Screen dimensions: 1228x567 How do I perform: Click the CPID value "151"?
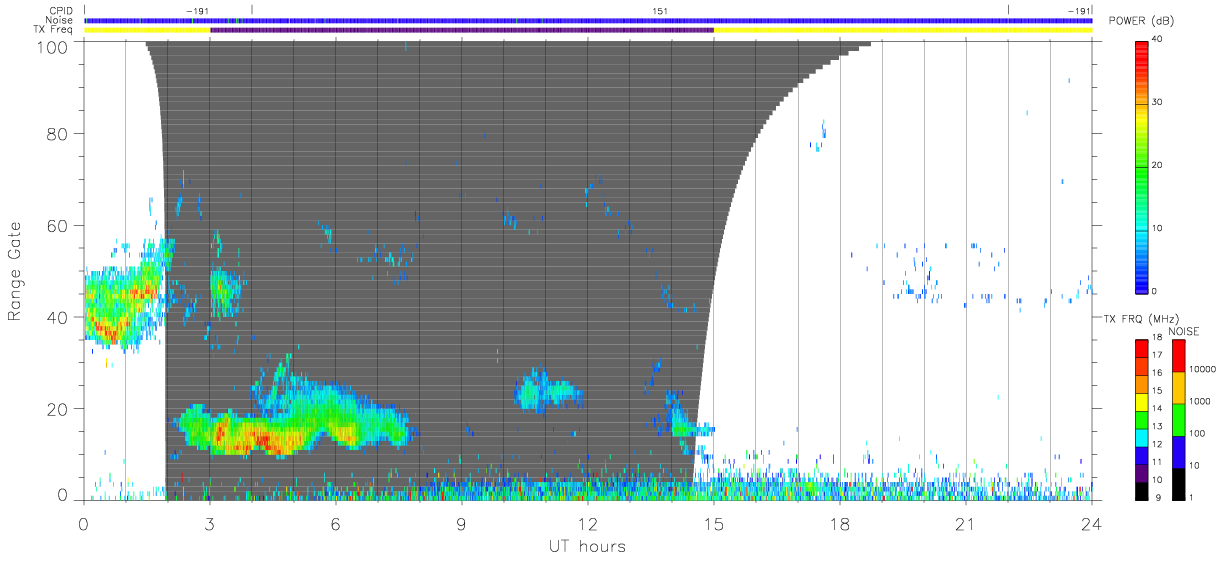(660, 10)
